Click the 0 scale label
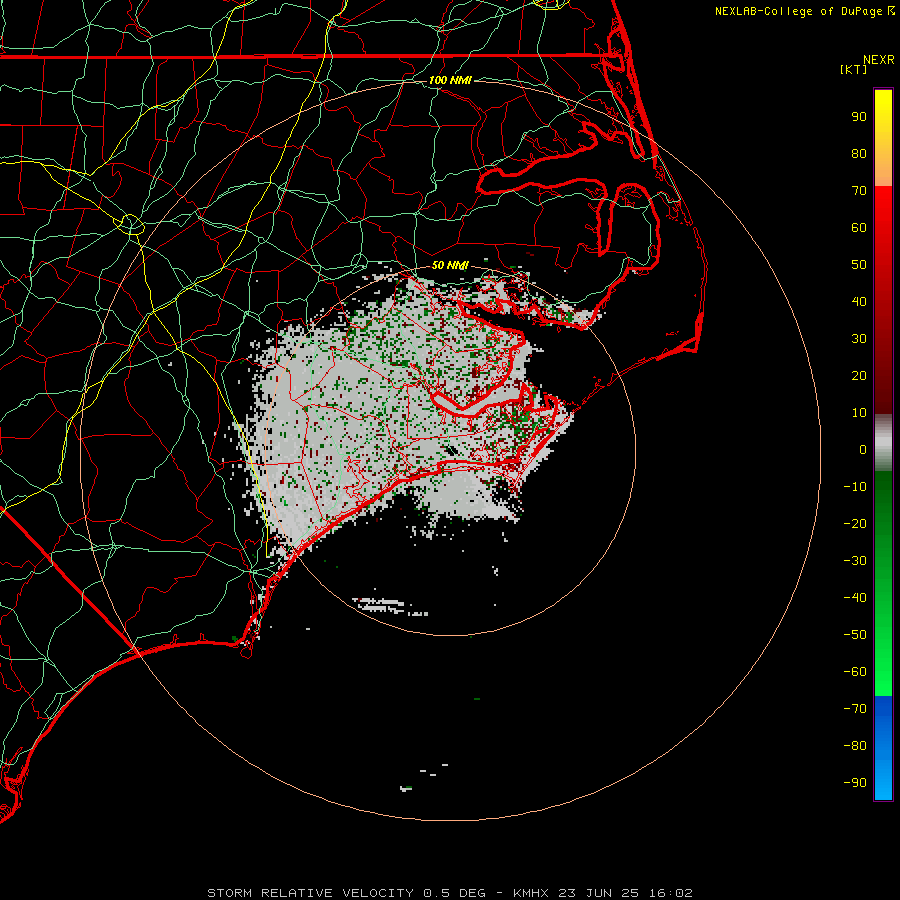 [x=863, y=450]
